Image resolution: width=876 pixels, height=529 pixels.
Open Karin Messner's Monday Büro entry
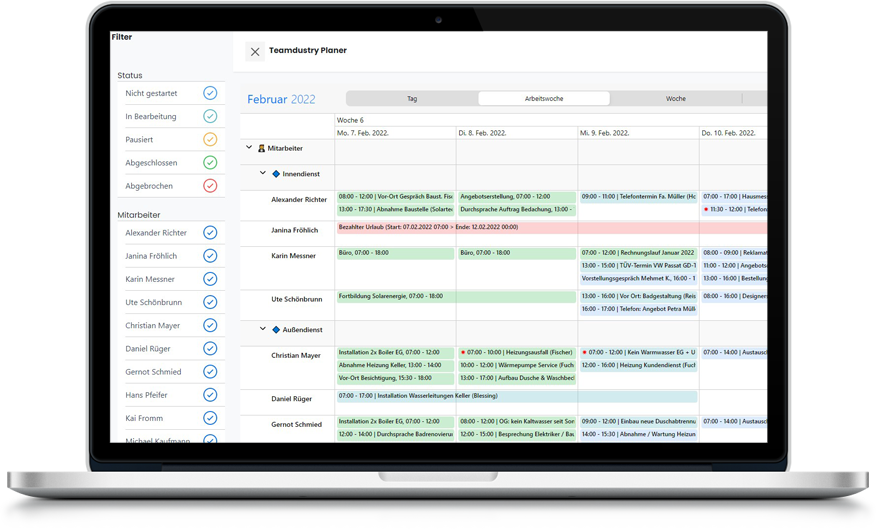pos(396,253)
